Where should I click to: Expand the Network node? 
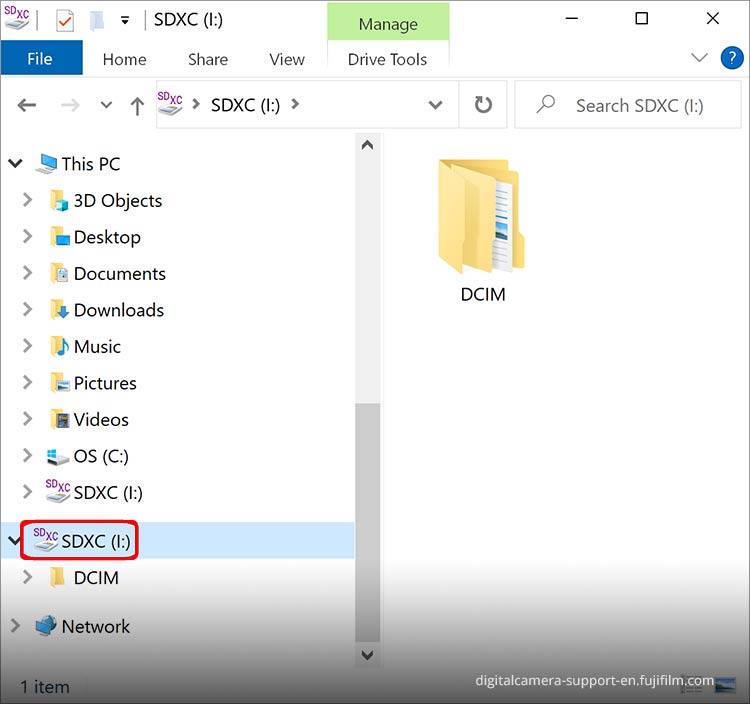[16, 626]
